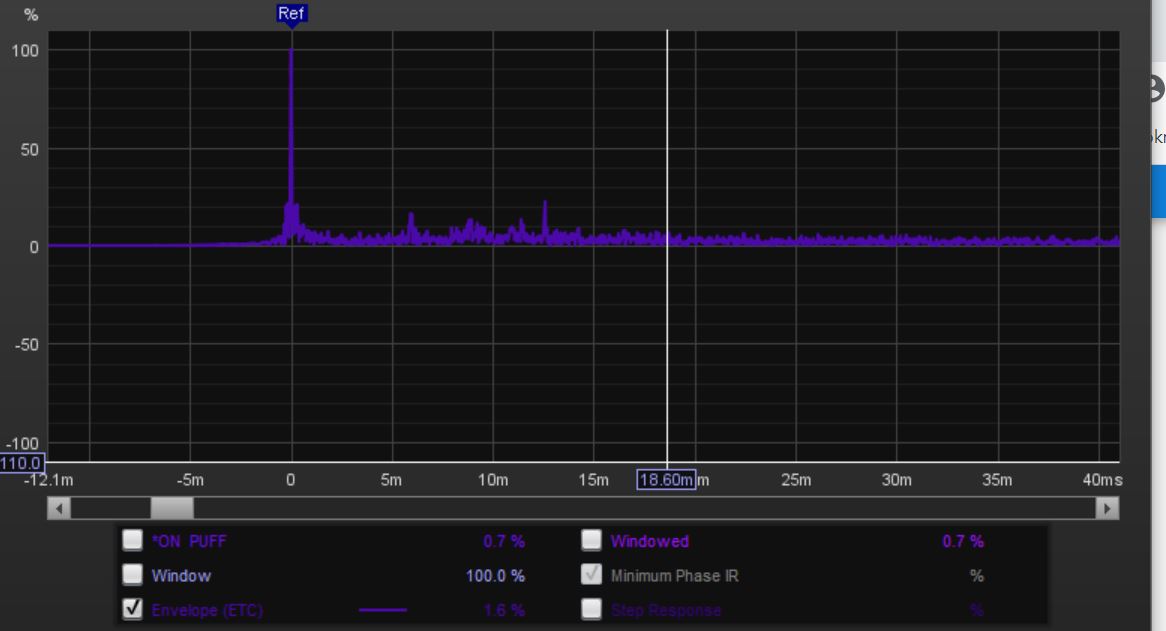Toggle the Window trace checkbox
This screenshot has height=631, width=1166.
(x=132, y=575)
